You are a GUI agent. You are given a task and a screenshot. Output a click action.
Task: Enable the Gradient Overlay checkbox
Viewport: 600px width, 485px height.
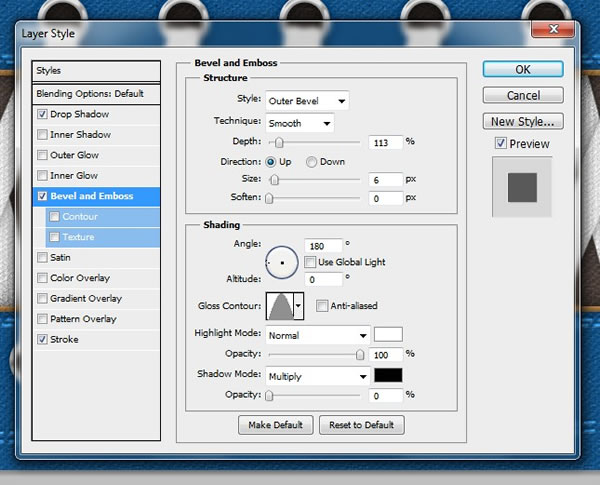coord(42,298)
